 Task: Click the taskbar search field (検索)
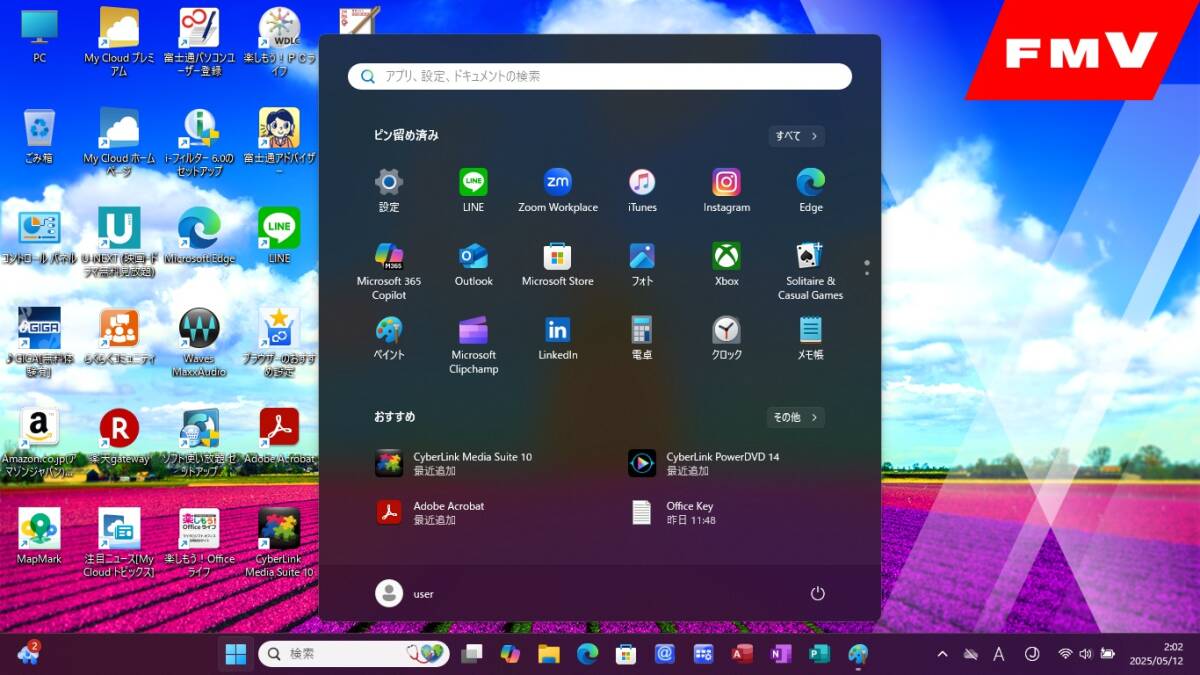(354, 654)
